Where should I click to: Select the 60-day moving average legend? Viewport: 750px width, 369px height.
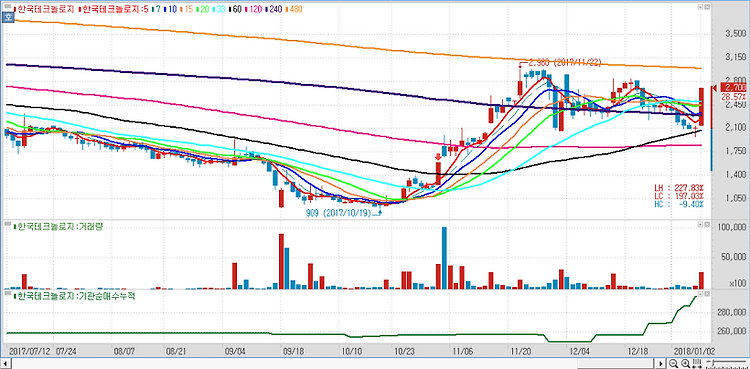(235, 9)
